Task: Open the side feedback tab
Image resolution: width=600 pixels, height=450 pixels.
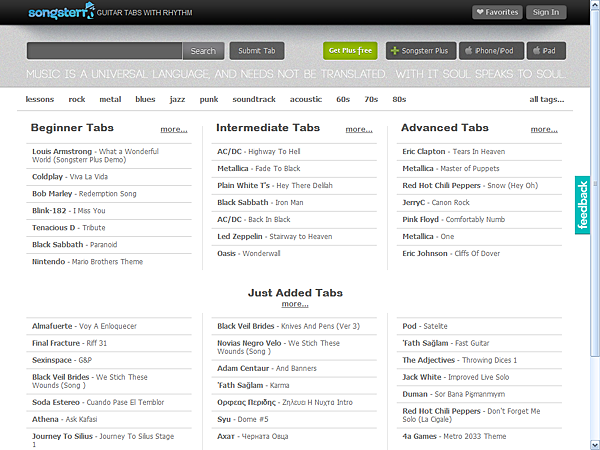Action: 582,205
